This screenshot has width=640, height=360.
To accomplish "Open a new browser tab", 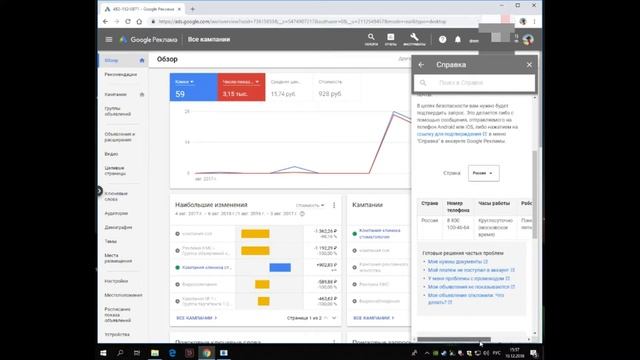I will tap(192, 9).
